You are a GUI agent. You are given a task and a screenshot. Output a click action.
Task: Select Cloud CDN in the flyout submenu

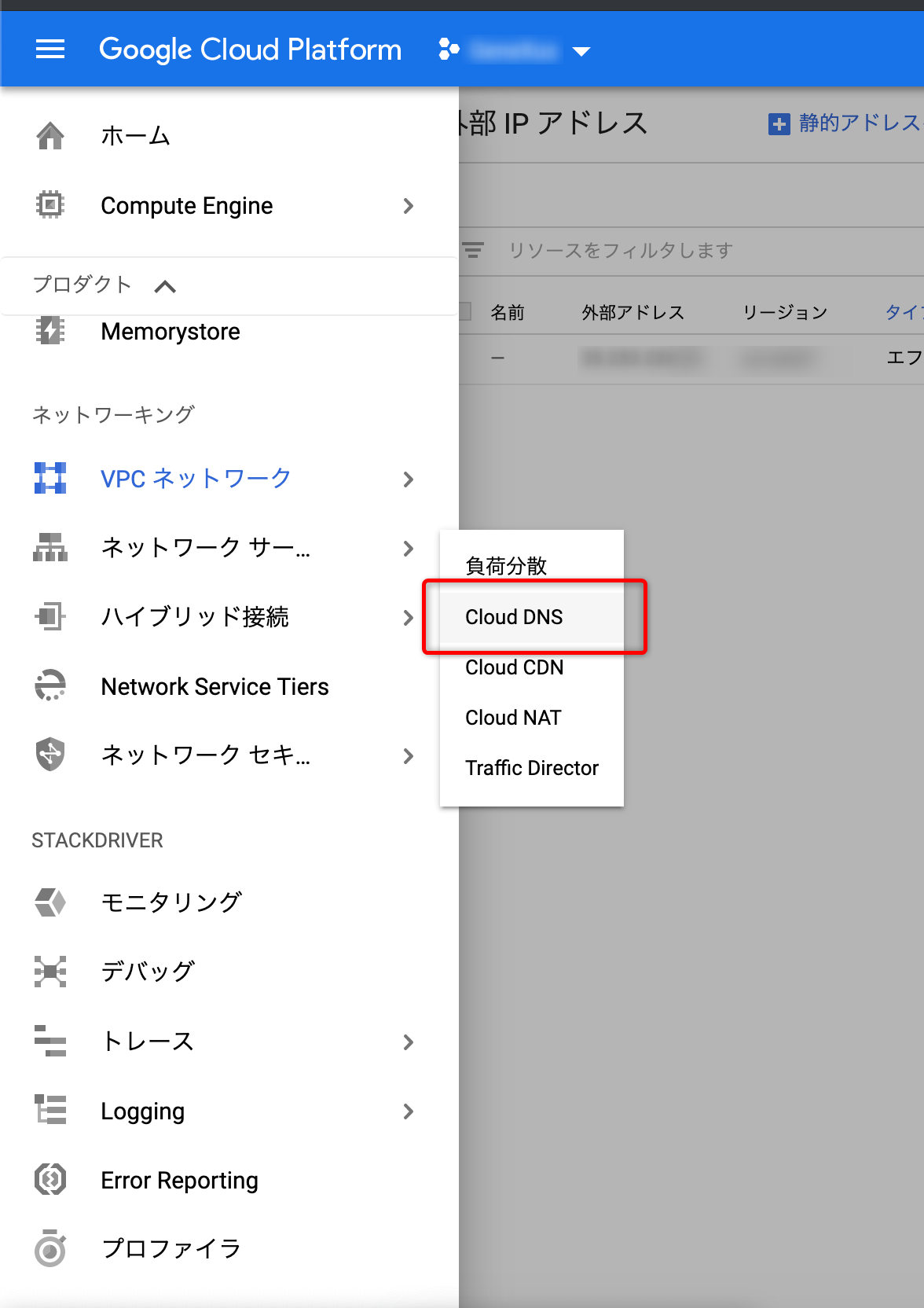point(532,667)
